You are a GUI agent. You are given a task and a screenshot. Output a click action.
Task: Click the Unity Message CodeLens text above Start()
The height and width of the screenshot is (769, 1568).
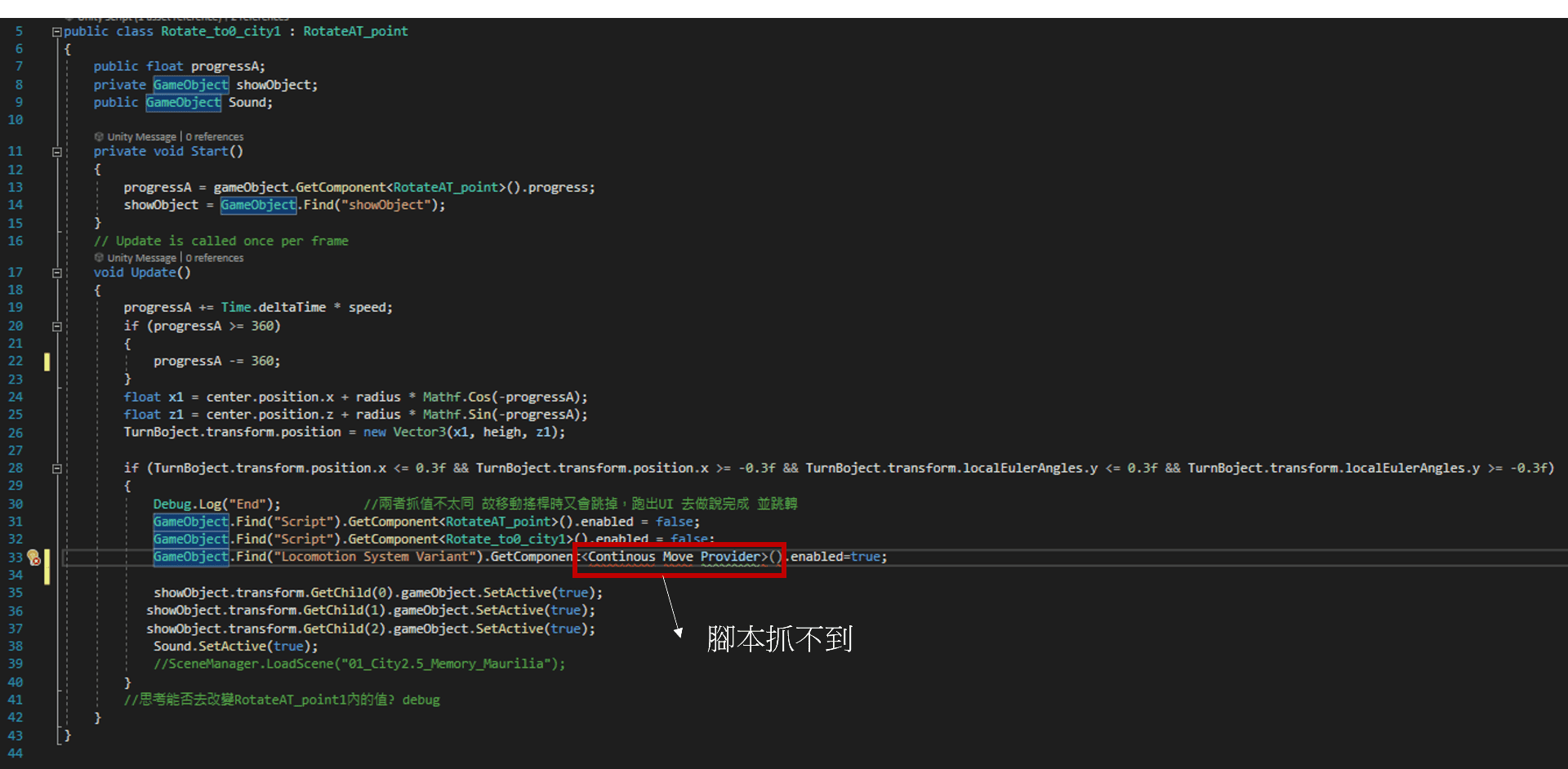(x=141, y=136)
